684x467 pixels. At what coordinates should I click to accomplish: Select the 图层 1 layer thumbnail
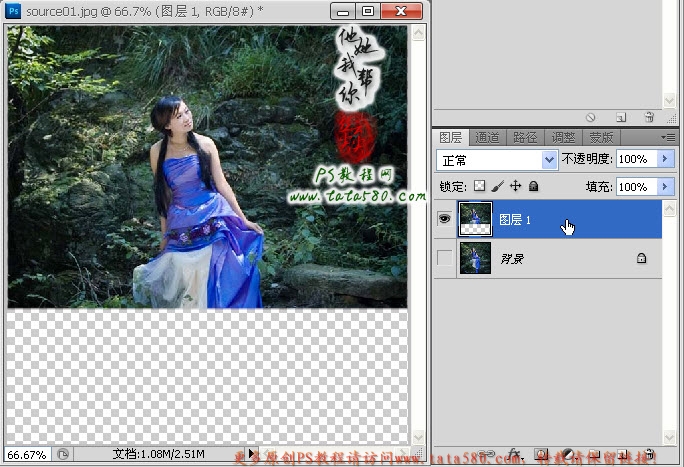click(475, 219)
